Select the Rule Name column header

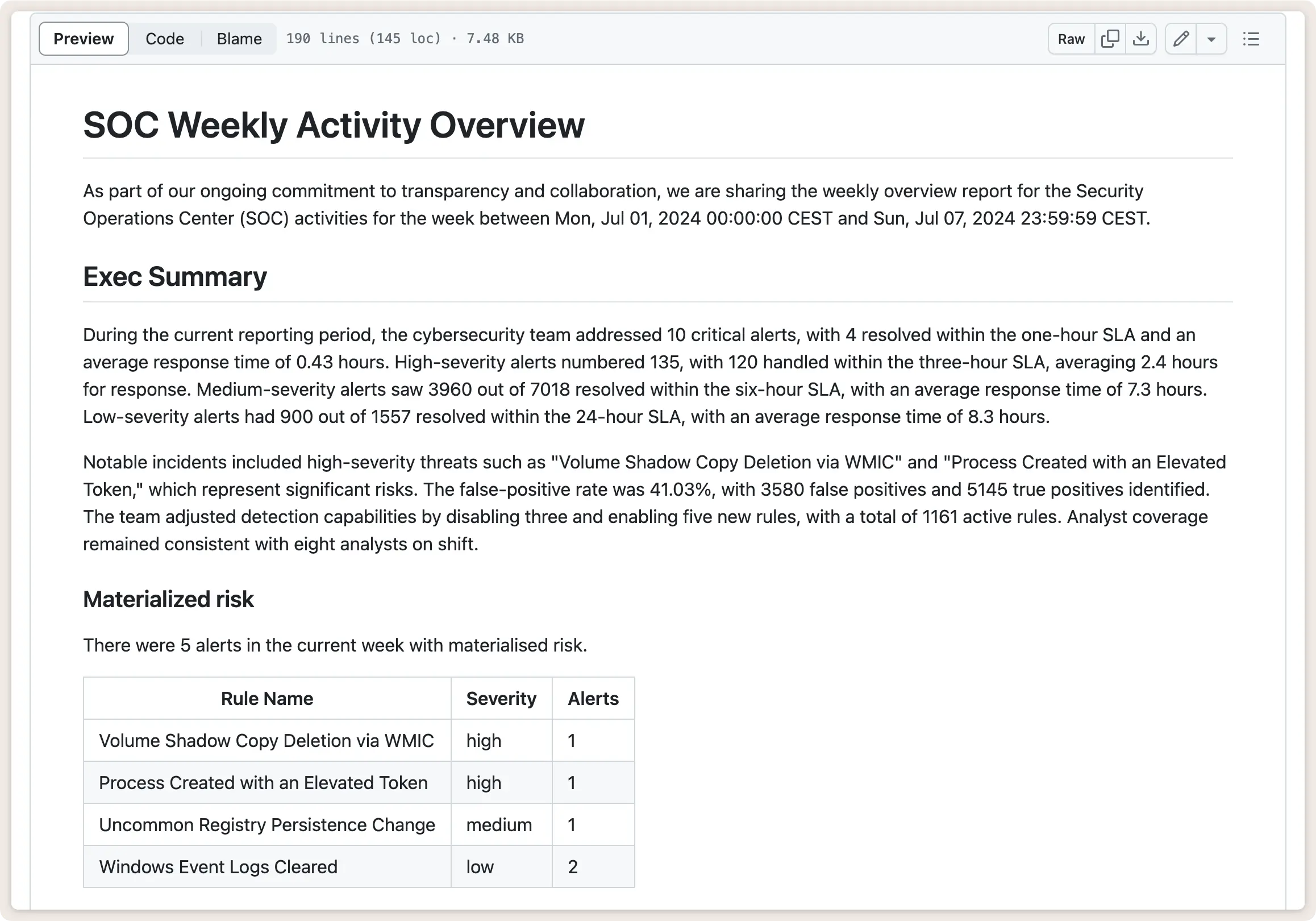[x=266, y=699]
